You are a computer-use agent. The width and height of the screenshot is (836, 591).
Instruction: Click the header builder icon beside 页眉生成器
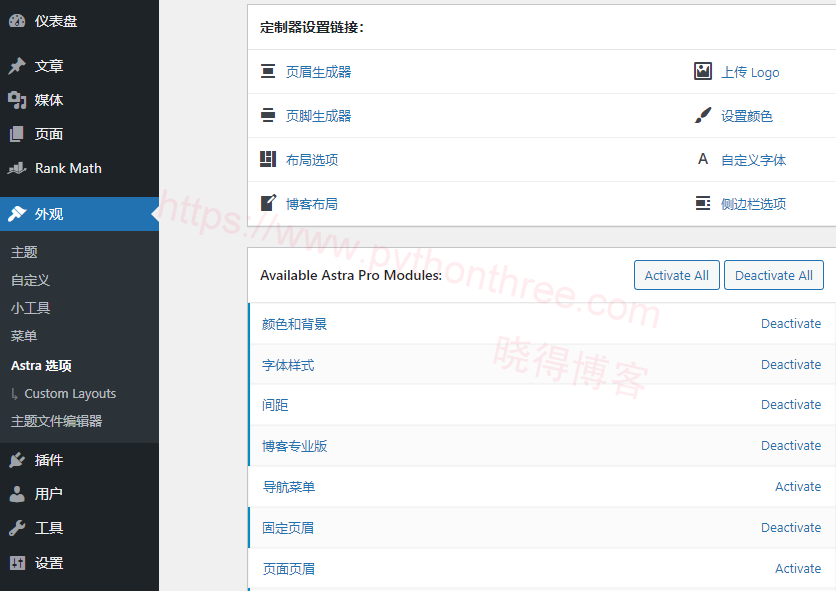(268, 71)
